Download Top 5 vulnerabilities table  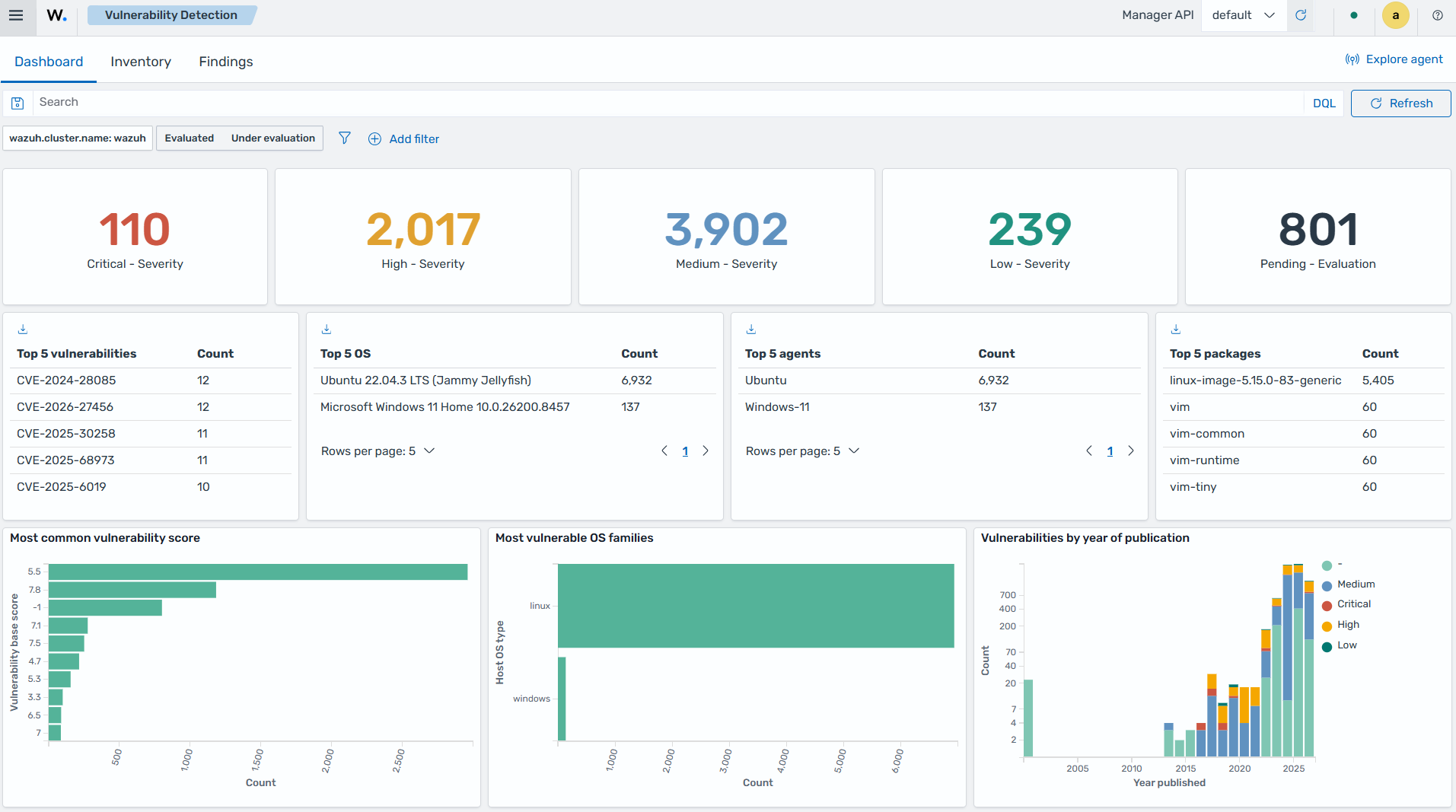[x=23, y=329]
